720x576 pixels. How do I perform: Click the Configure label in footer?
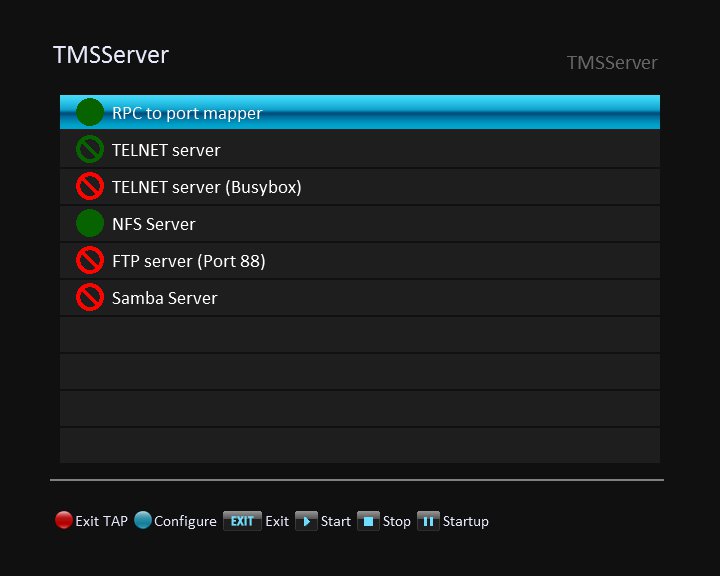pyautogui.click(x=185, y=521)
